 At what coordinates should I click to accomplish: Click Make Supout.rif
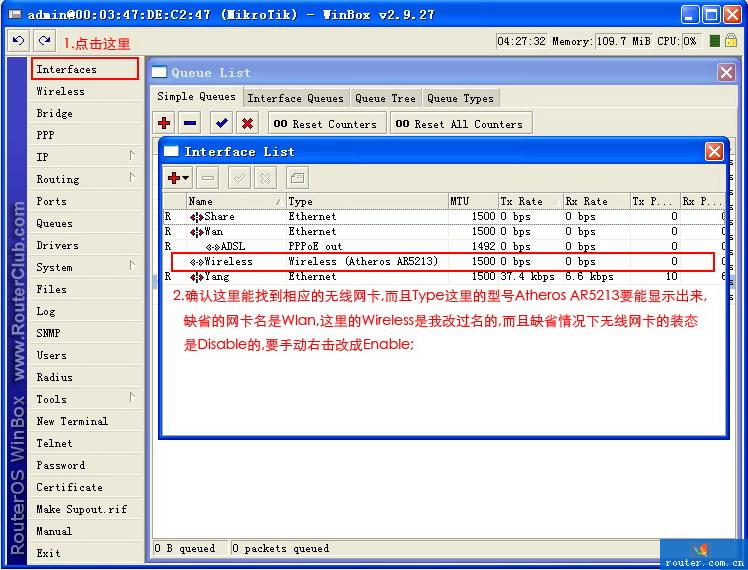(x=86, y=509)
